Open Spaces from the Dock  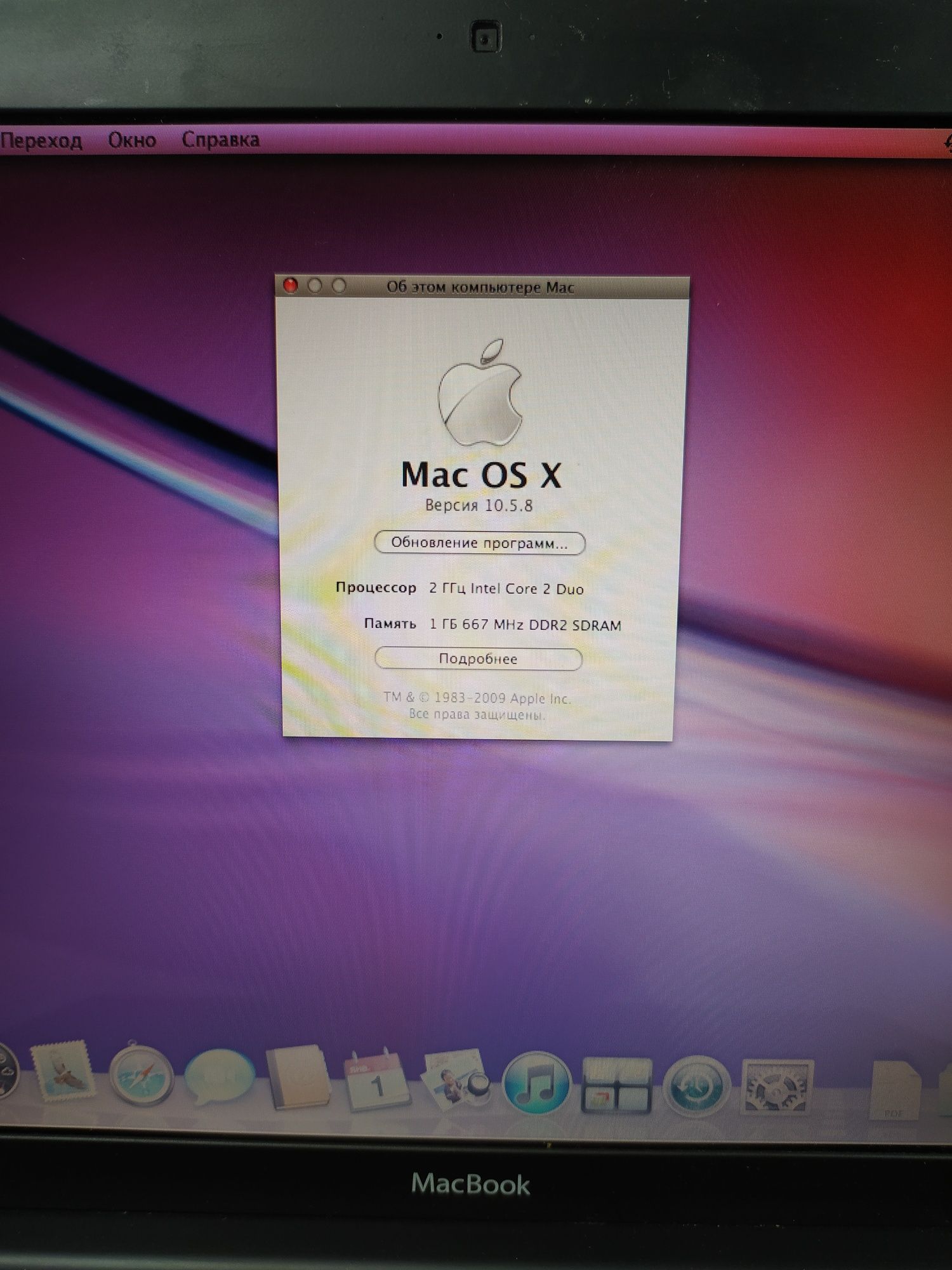coord(616,1085)
